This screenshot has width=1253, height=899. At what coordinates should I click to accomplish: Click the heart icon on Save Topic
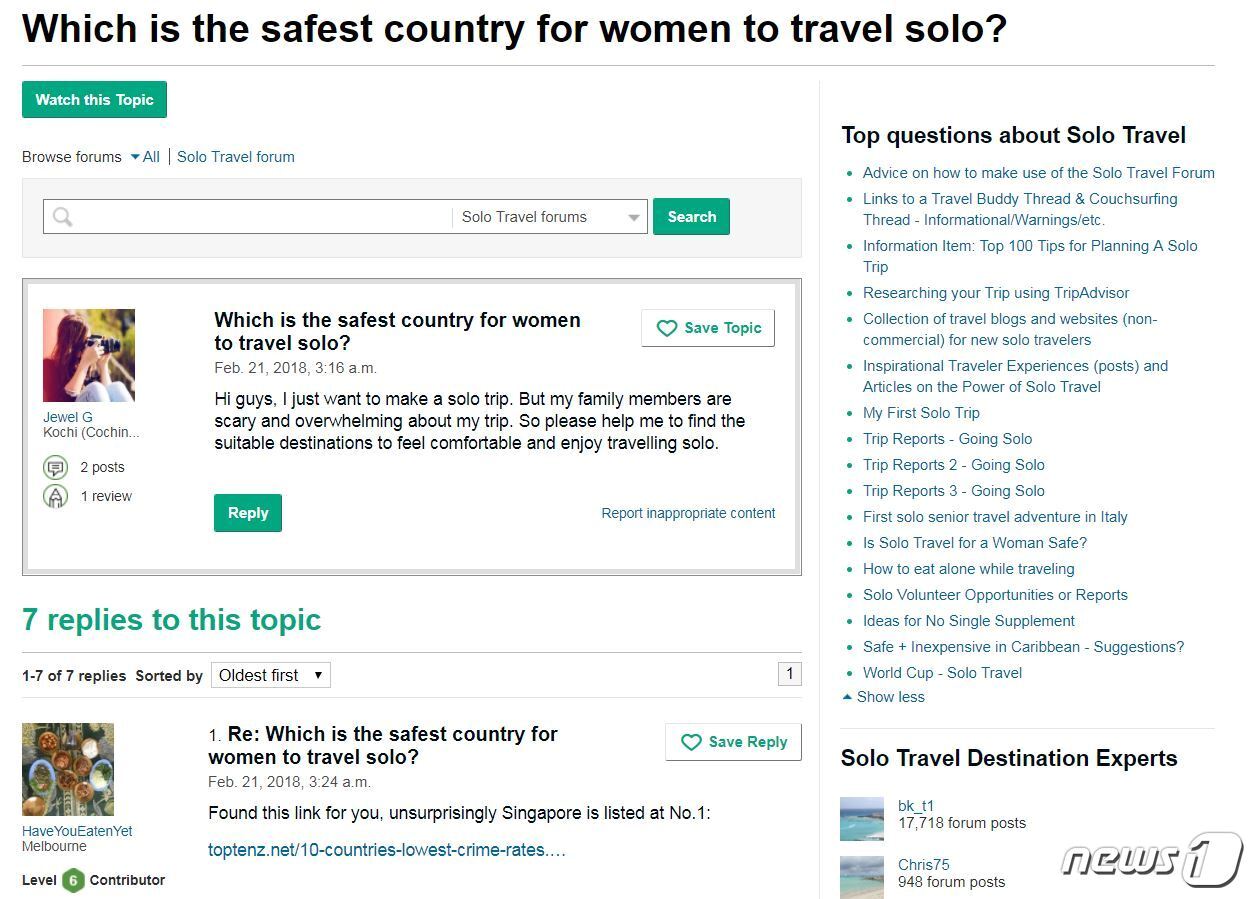(x=667, y=328)
